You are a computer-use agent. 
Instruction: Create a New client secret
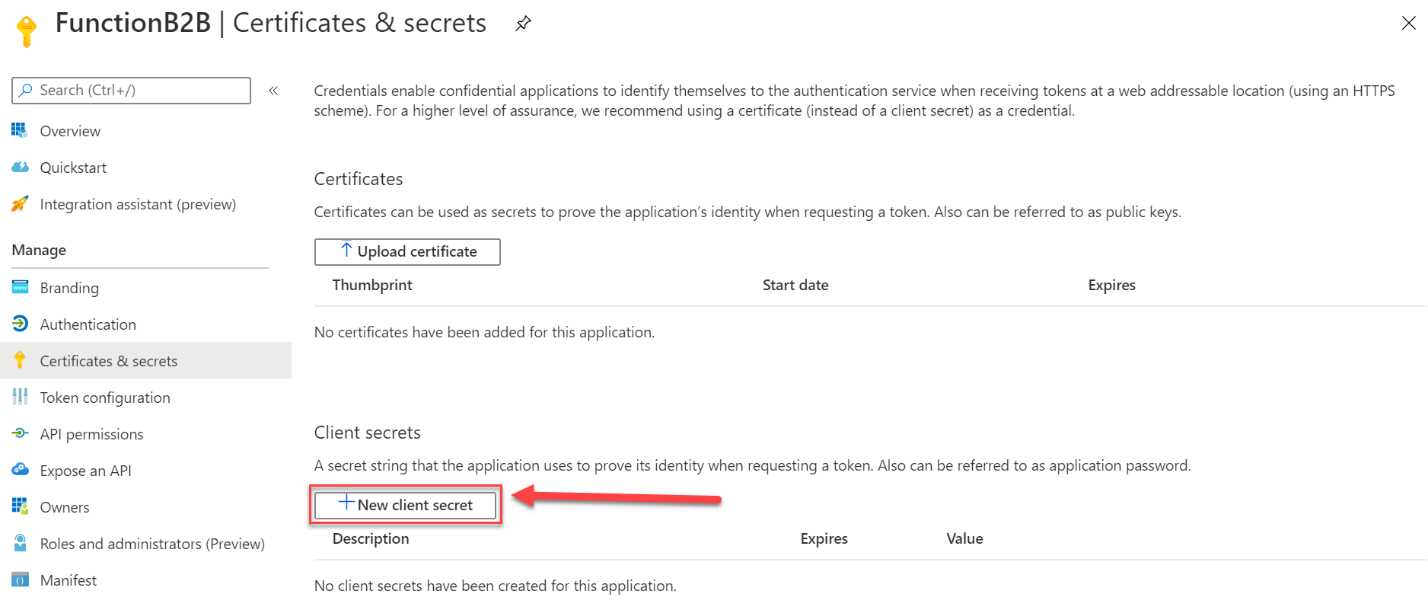coord(405,505)
